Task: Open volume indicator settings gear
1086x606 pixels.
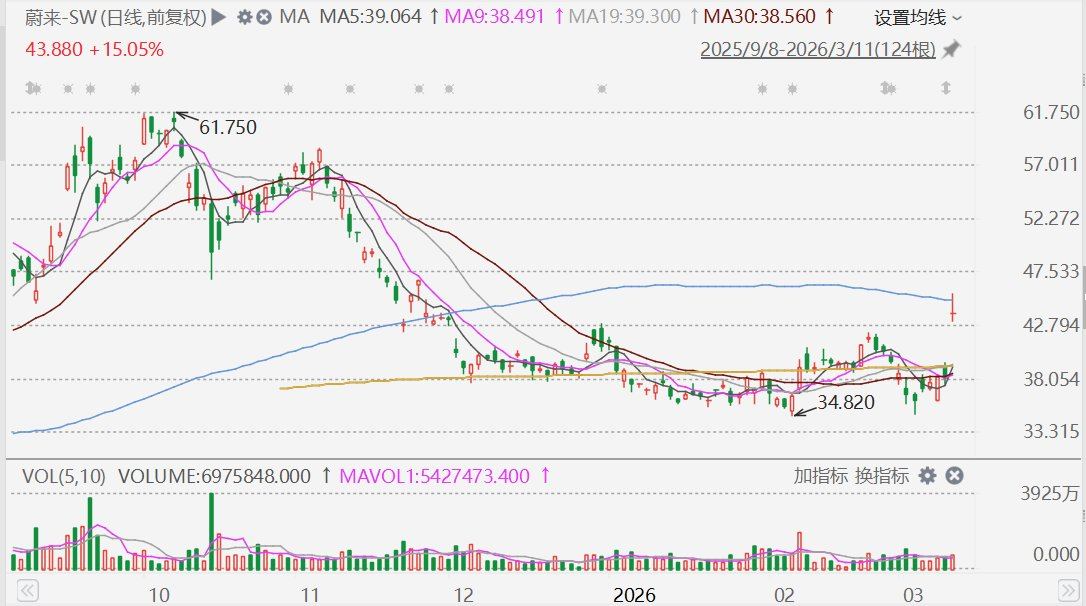Action: pyautogui.click(x=927, y=476)
